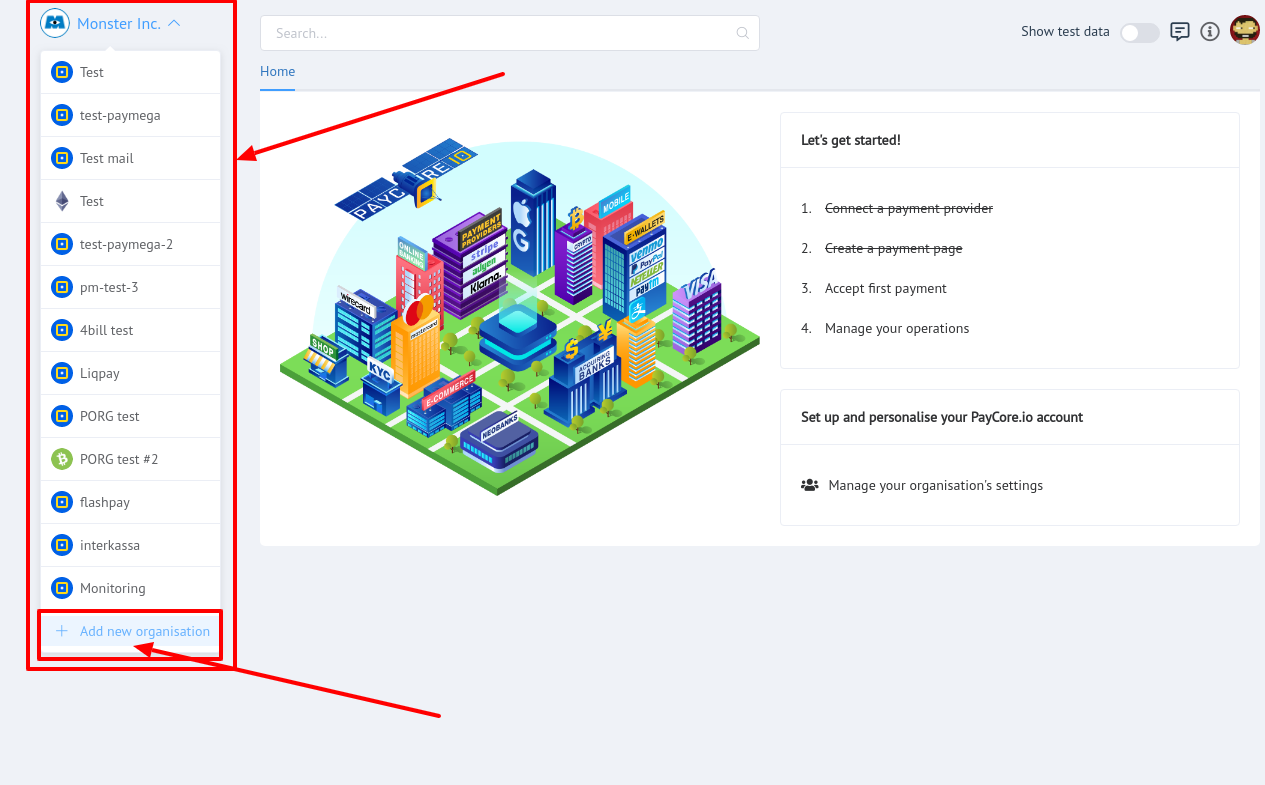Open Manage your organisation's settings
Screen dimensions: 1265x785
(935, 485)
